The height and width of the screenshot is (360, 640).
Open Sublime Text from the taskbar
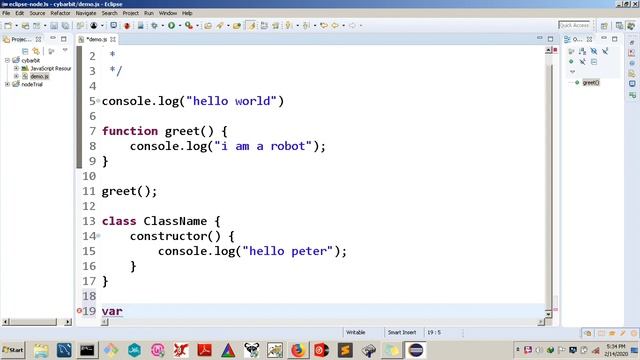(345, 350)
